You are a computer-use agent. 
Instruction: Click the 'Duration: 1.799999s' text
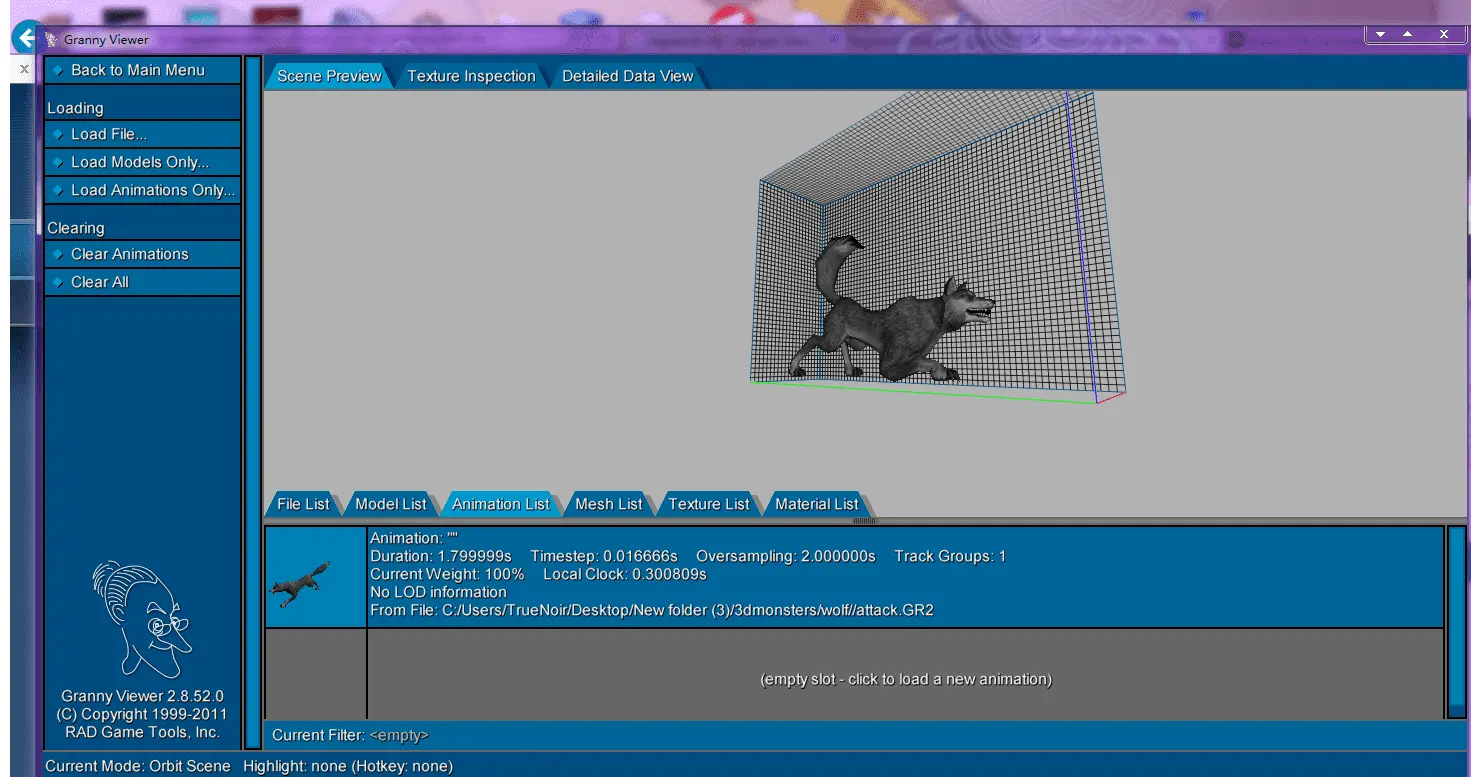pyautogui.click(x=441, y=556)
